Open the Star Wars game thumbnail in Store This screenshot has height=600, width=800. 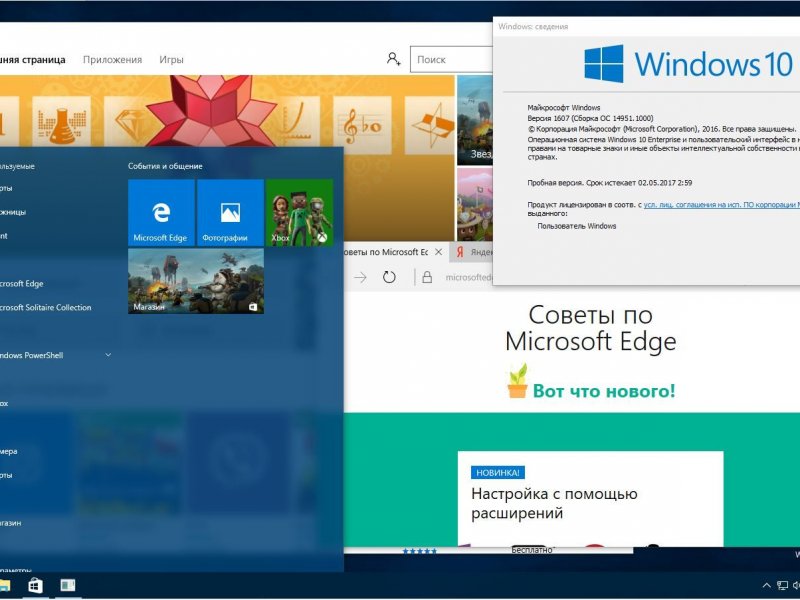(474, 120)
